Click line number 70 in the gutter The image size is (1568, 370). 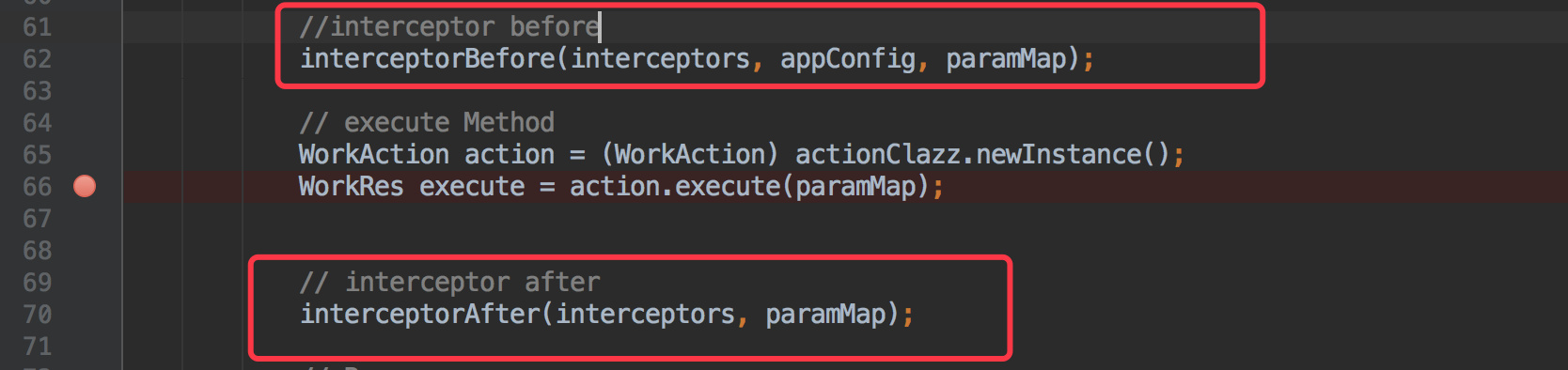38,315
